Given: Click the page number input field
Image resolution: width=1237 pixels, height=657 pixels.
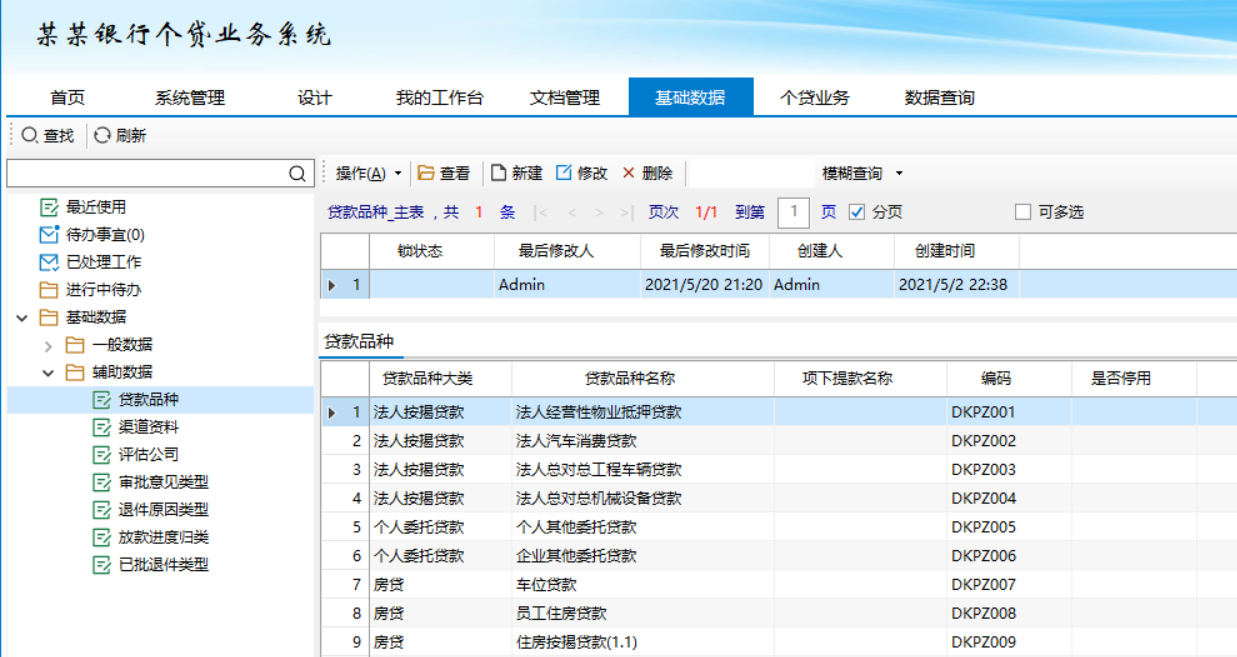Looking at the screenshot, I should [x=793, y=212].
